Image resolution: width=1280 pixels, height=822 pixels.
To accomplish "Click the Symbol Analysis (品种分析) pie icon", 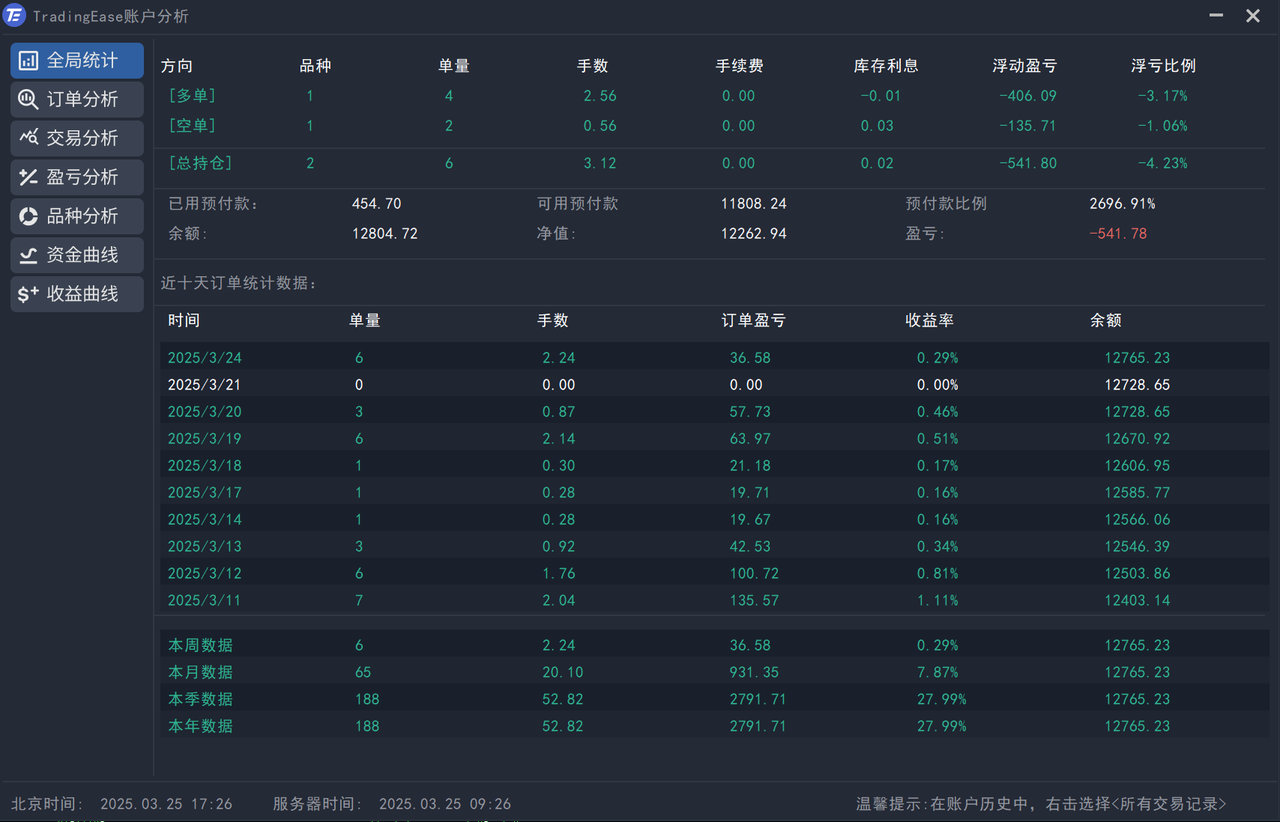I will pyautogui.click(x=28, y=216).
